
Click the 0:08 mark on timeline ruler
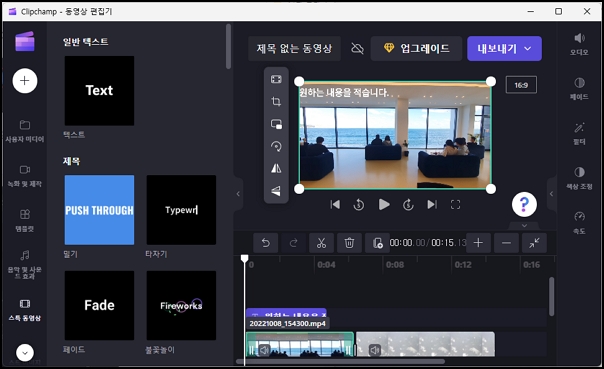click(x=395, y=265)
